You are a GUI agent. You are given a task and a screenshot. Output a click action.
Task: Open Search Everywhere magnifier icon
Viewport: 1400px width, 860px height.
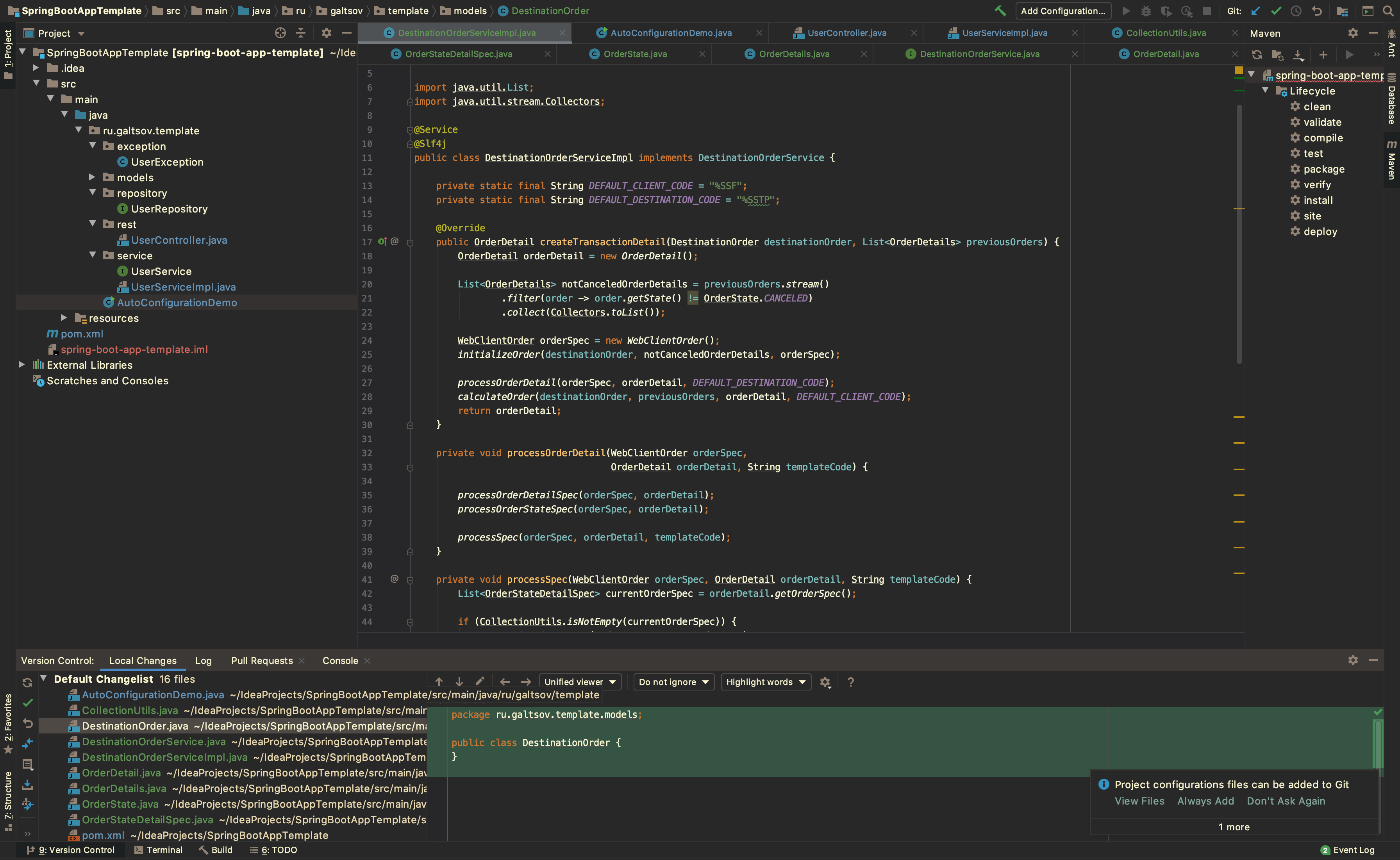tap(1387, 11)
